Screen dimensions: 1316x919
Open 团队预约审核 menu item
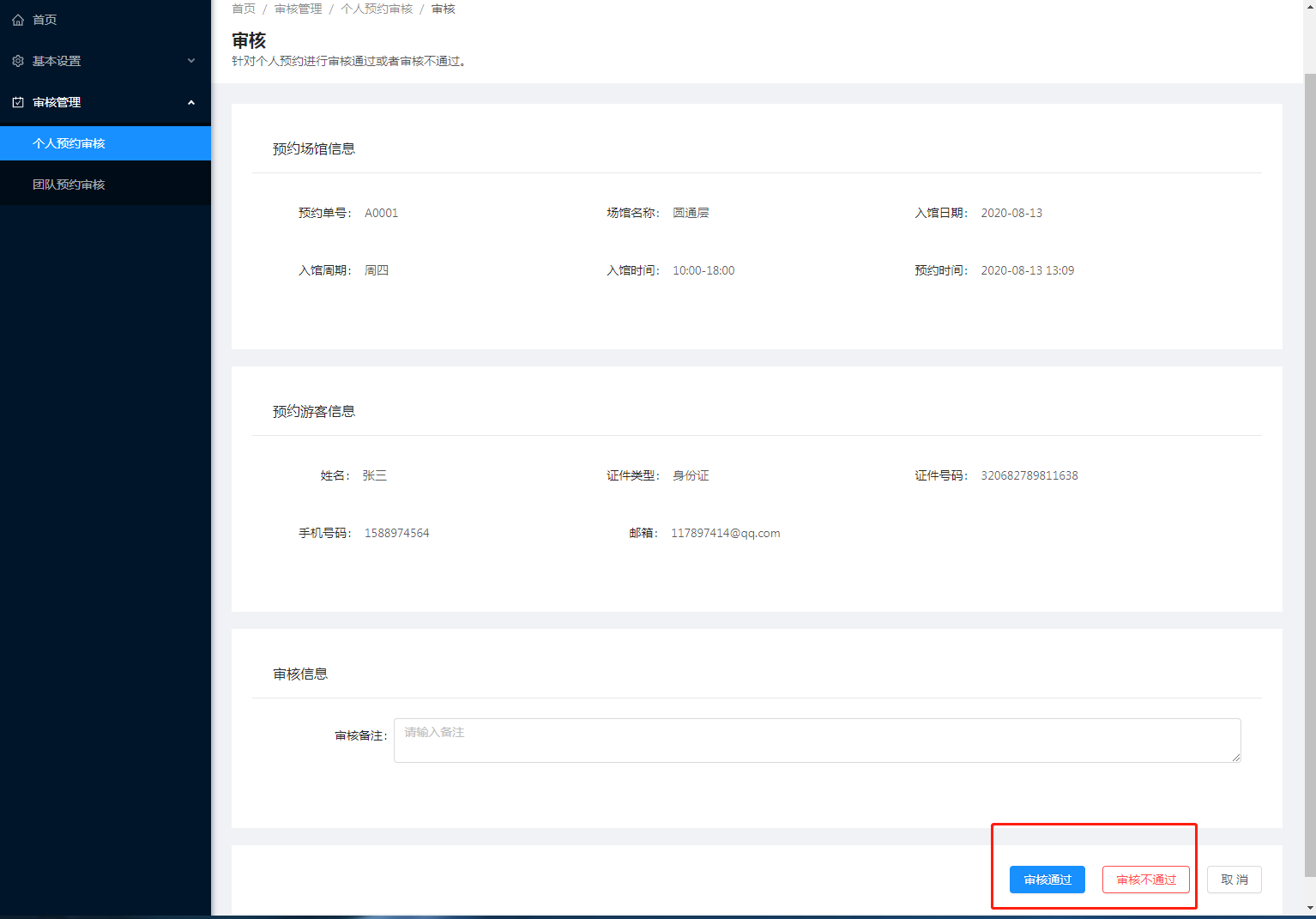[106, 184]
